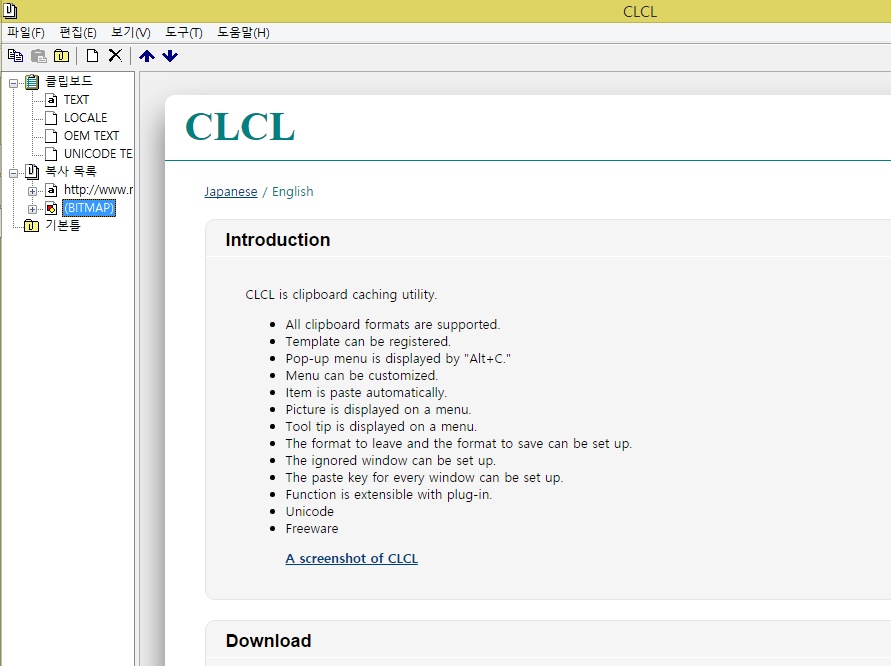
Task: Click the Copy toolbar icon
Action: point(15,56)
